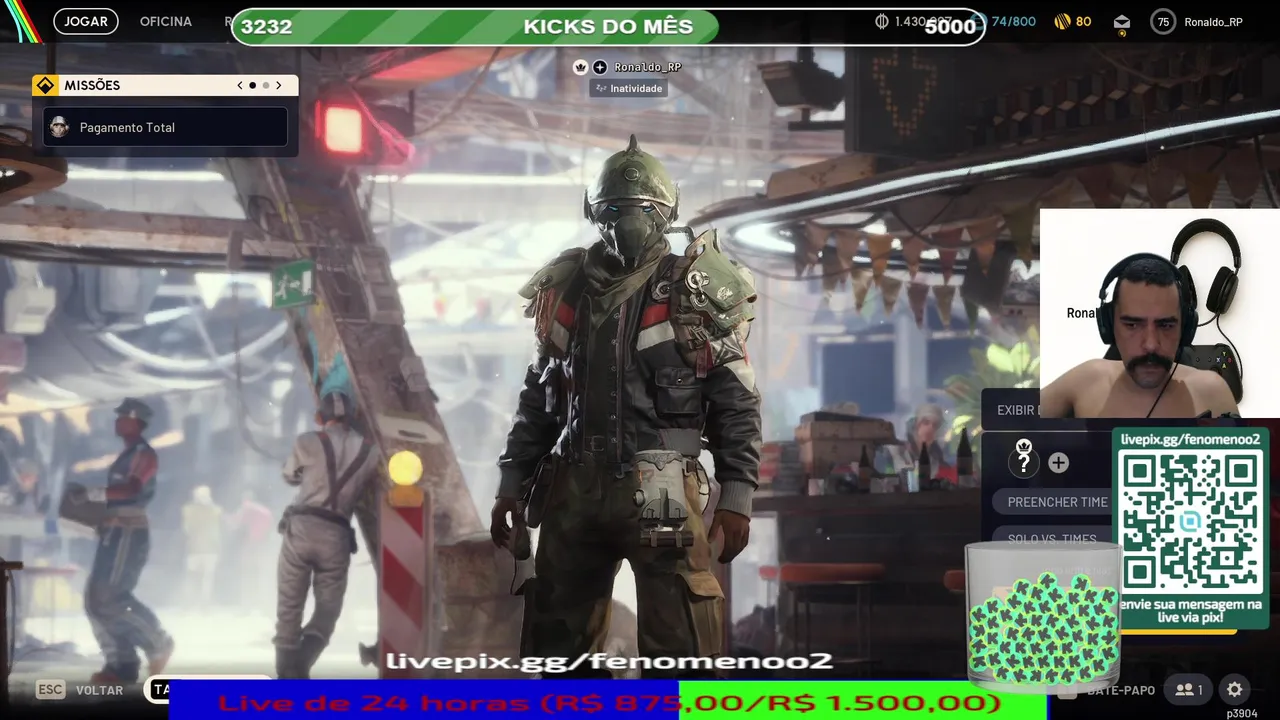Viewport: 1280px width, 720px height.
Task: Click plus icon next to Ronaldo_RP nameplate
Action: coord(599,67)
